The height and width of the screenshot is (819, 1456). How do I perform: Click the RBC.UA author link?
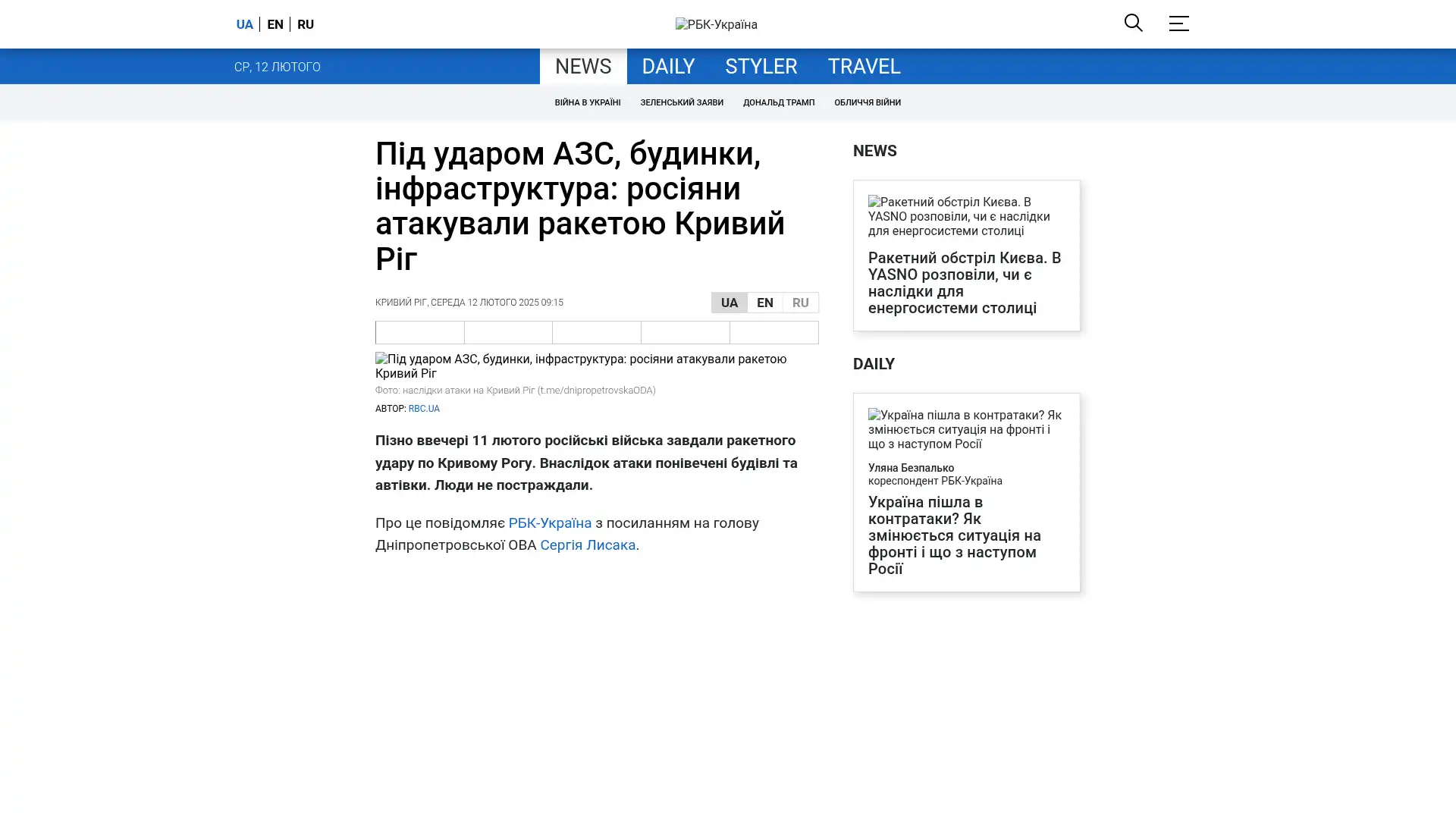point(423,409)
